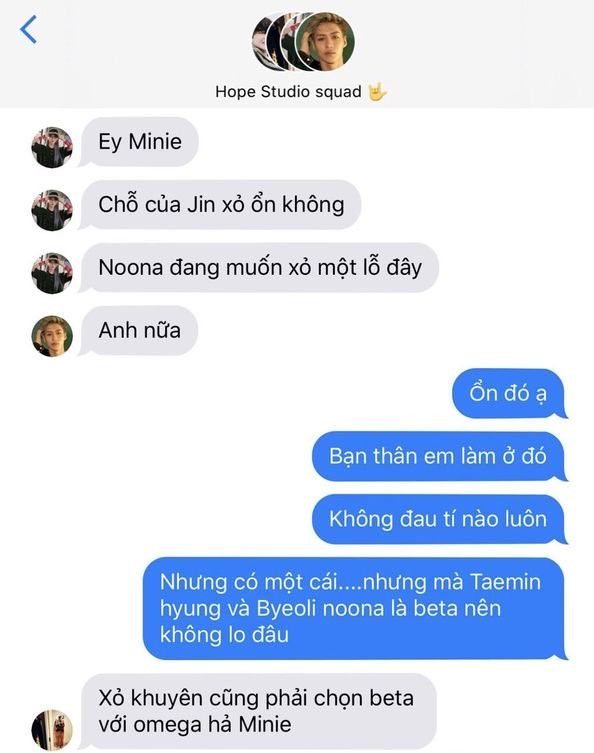The height and width of the screenshot is (753, 594).
Task: Tap the avatar beside the "Xỏ khuyên" message
Action: (52, 729)
